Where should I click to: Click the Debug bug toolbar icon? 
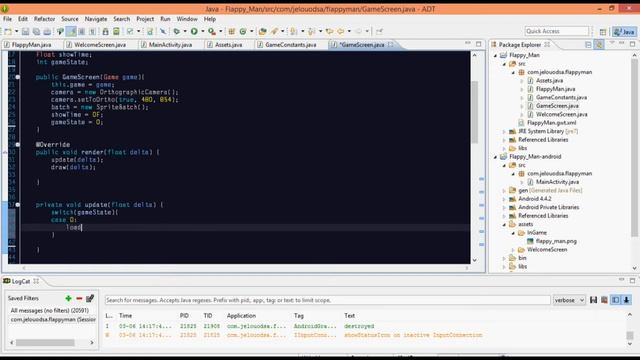coord(177,31)
